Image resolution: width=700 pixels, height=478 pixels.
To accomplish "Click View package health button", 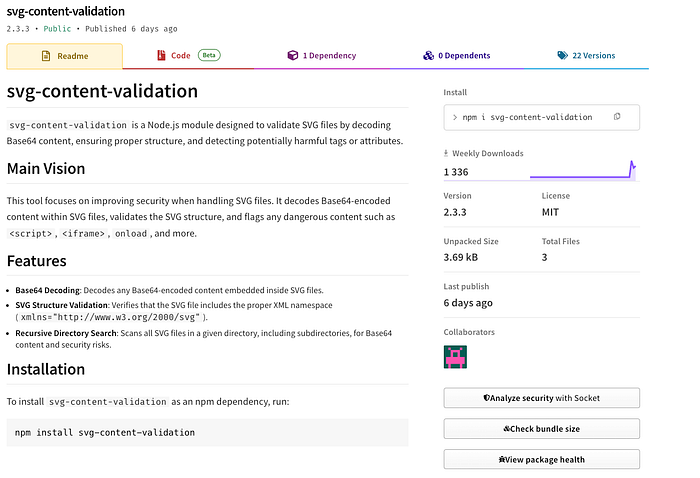I will click(x=542, y=459).
